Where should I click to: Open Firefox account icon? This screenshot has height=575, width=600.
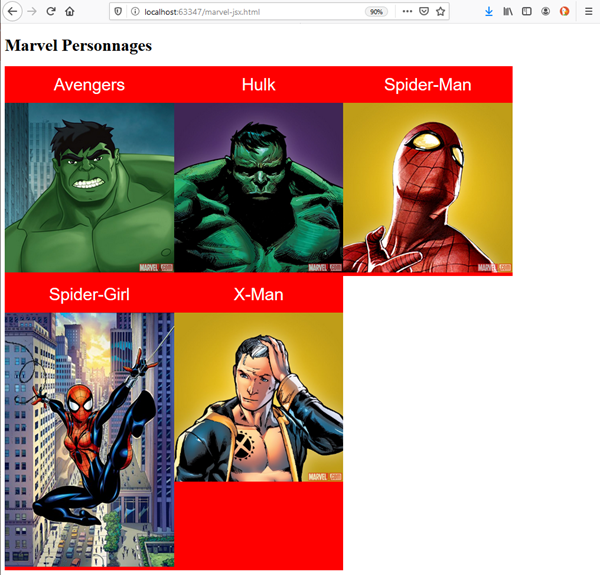pyautogui.click(x=546, y=11)
